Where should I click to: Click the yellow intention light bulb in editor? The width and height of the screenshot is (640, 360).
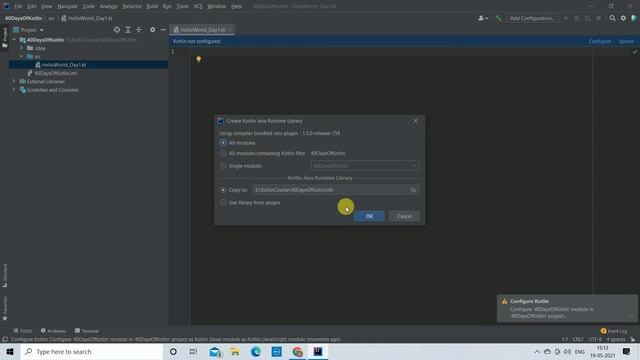click(x=199, y=59)
